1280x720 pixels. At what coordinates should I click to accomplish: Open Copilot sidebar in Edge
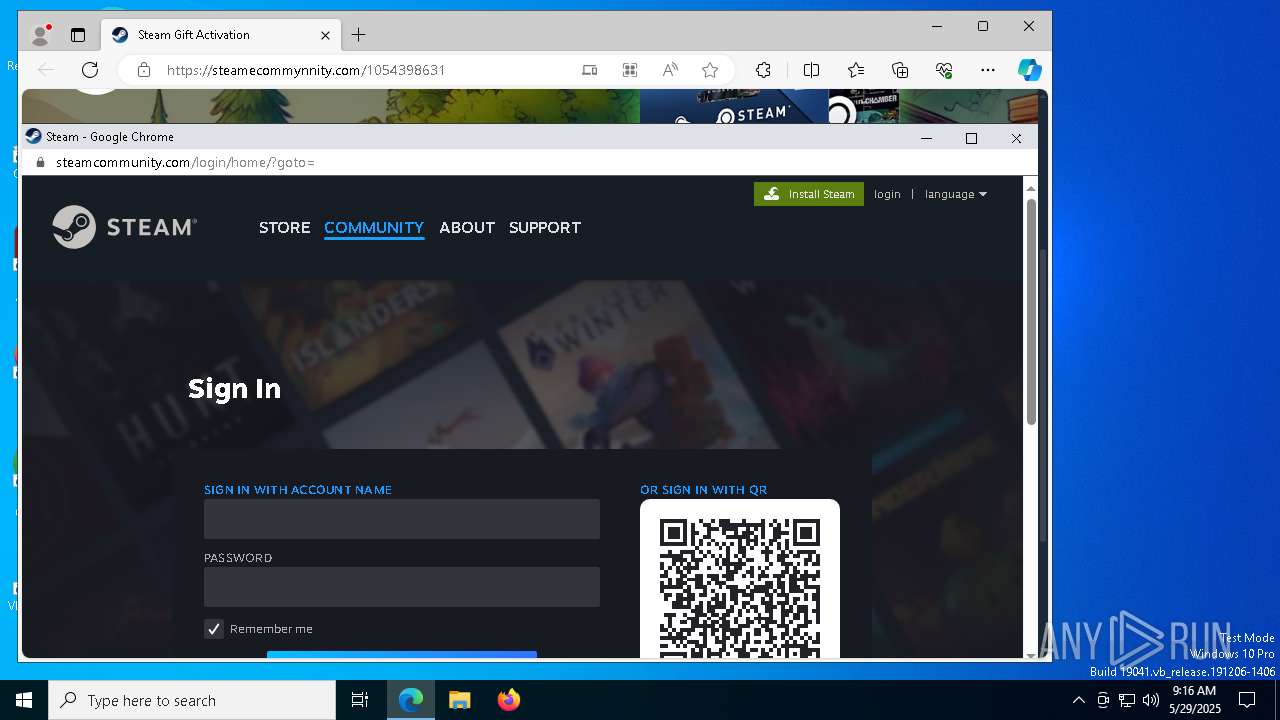[x=1029, y=70]
